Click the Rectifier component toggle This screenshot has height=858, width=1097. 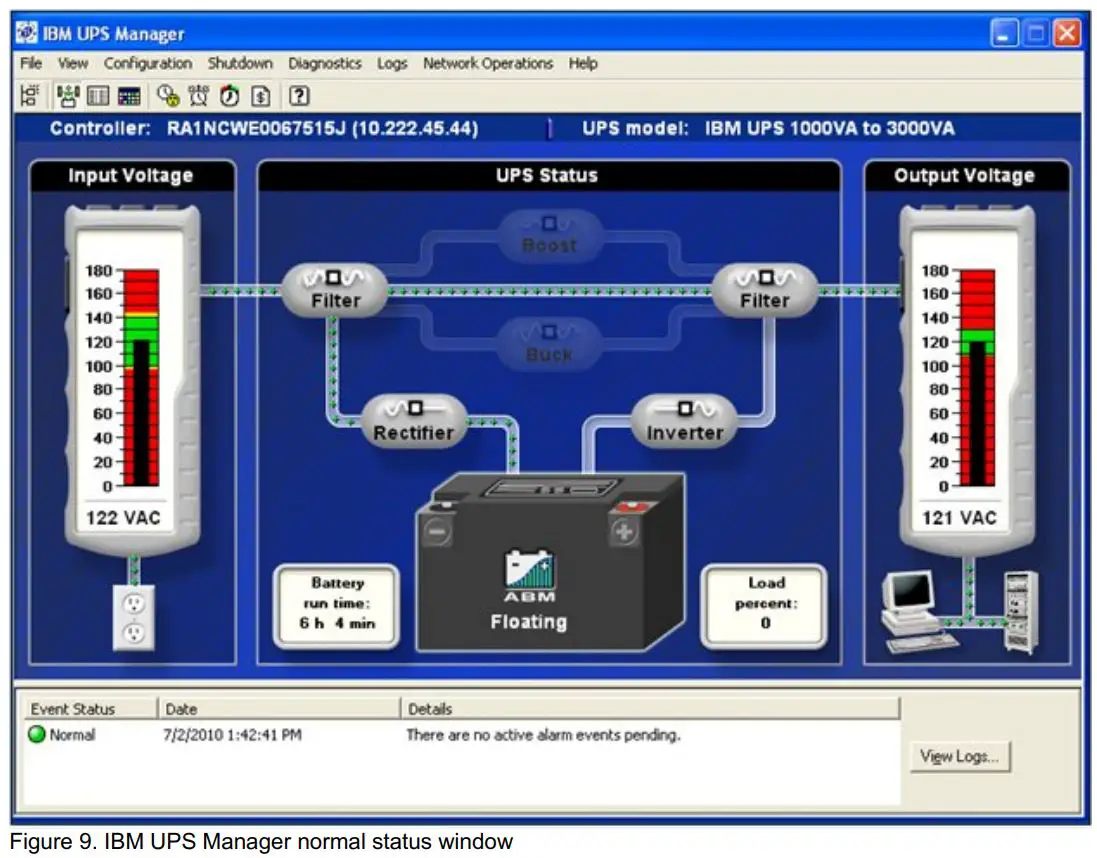point(415,419)
